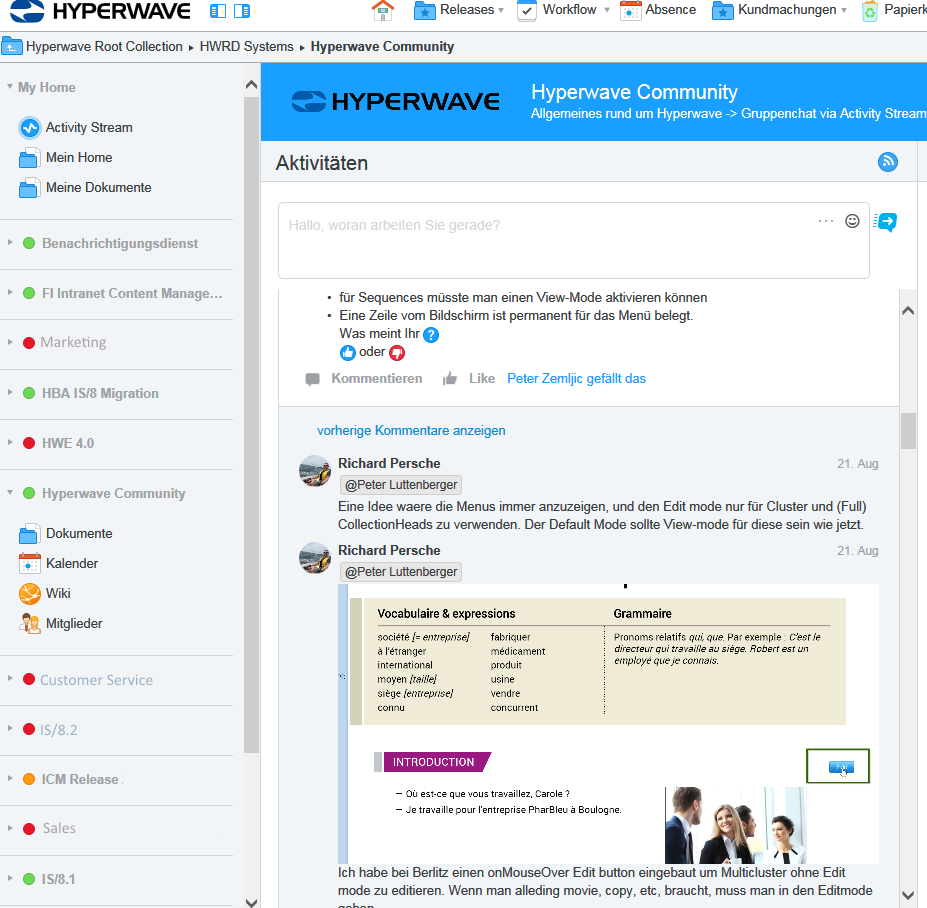927x908 pixels.
Task: Send post with the arrow icon
Action: point(886,222)
